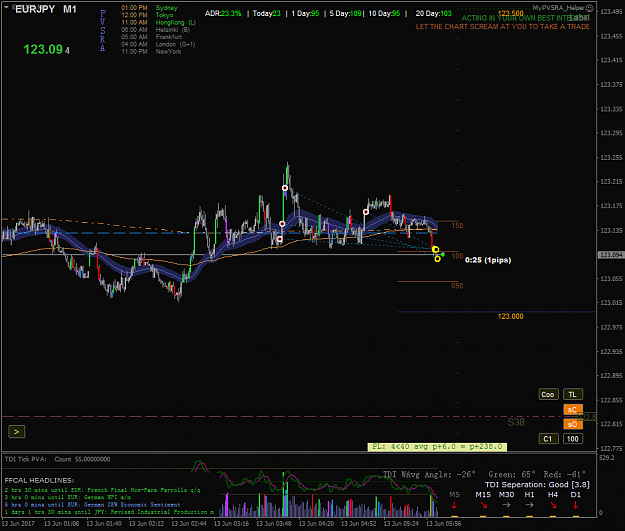
Task: Click the M5 red down arrow
Action: [x=454, y=505]
